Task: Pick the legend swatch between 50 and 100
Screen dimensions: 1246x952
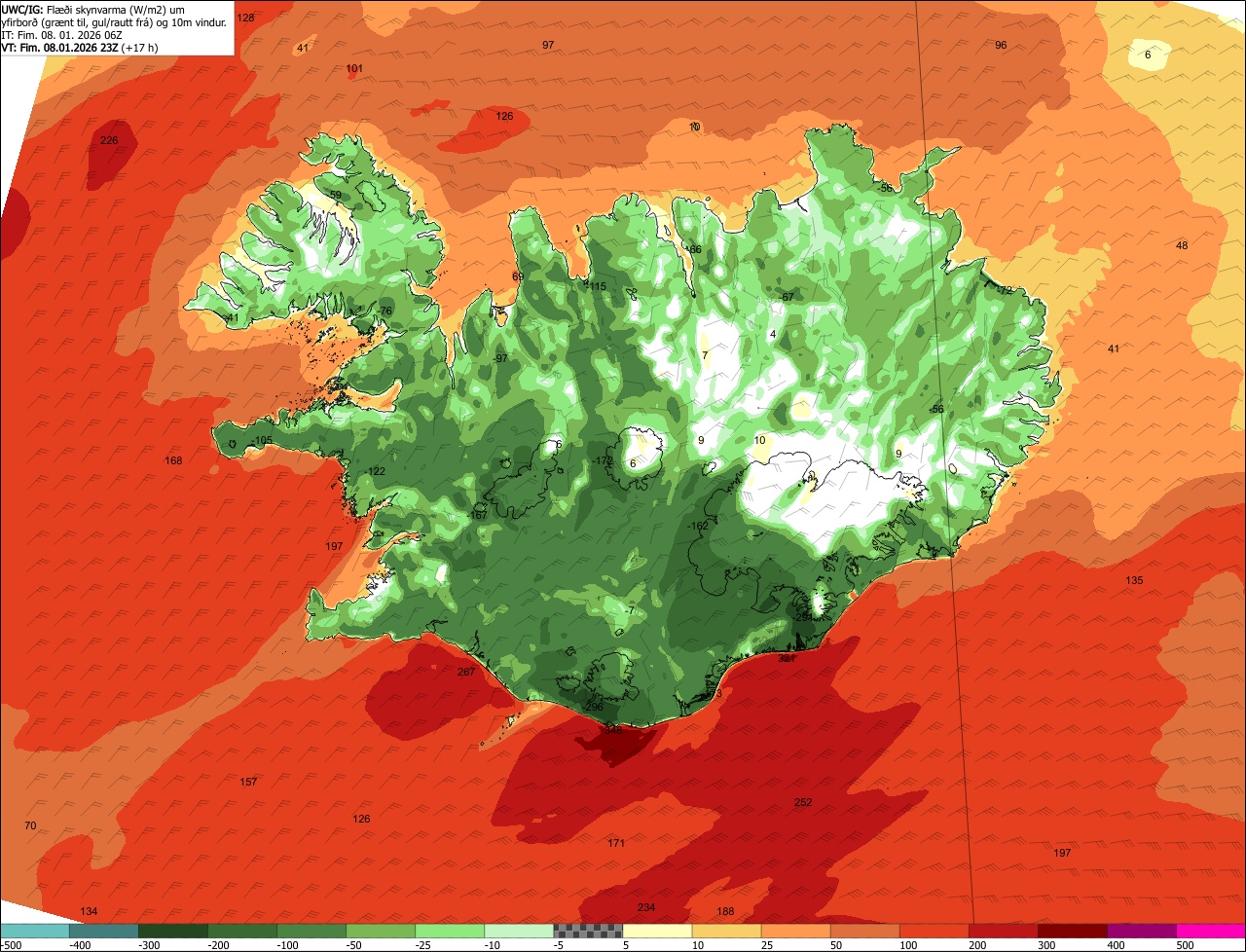Action: coord(864,931)
